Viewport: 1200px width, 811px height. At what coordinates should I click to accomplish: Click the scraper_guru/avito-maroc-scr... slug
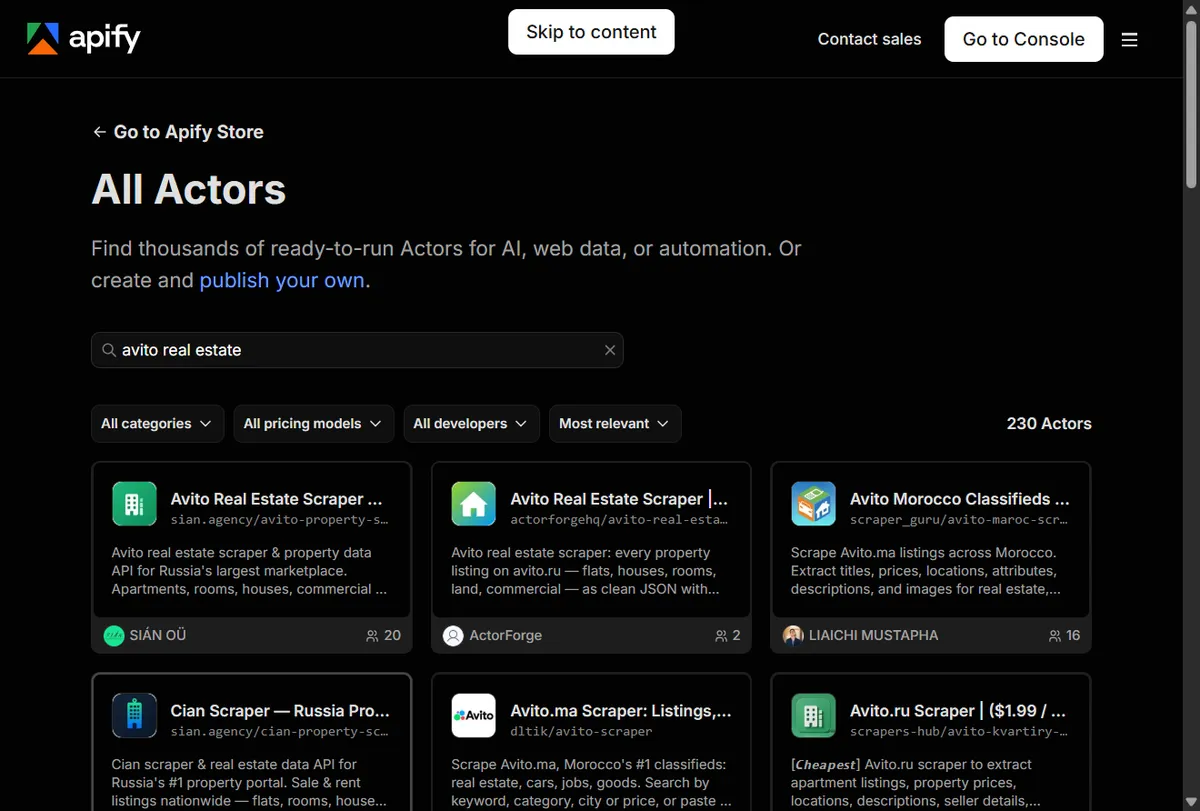959,520
